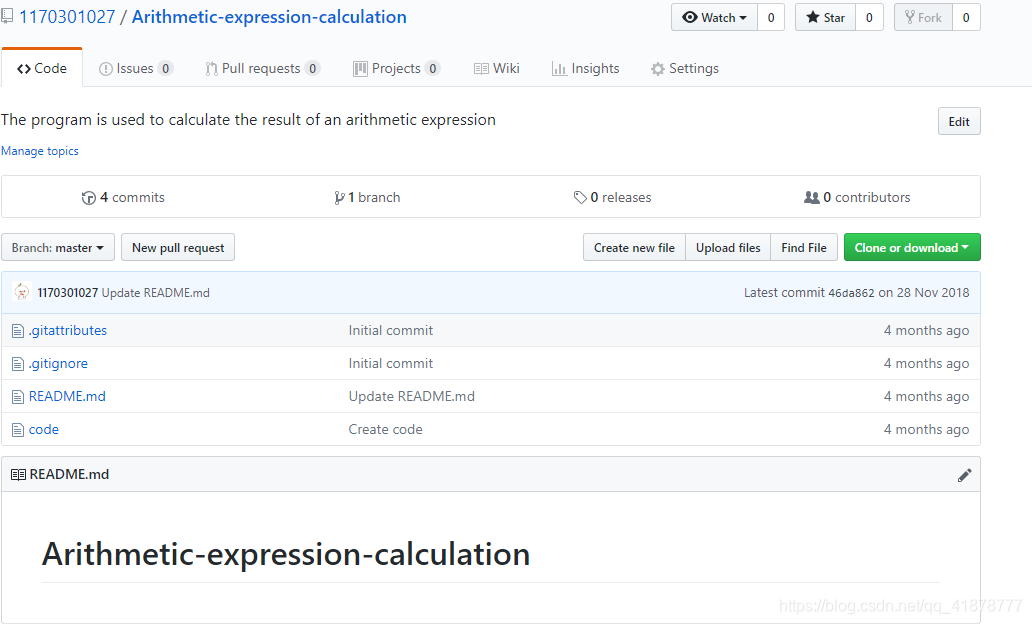This screenshot has width=1032, height=624.
Task: Open the Insights tab
Action: [x=586, y=68]
